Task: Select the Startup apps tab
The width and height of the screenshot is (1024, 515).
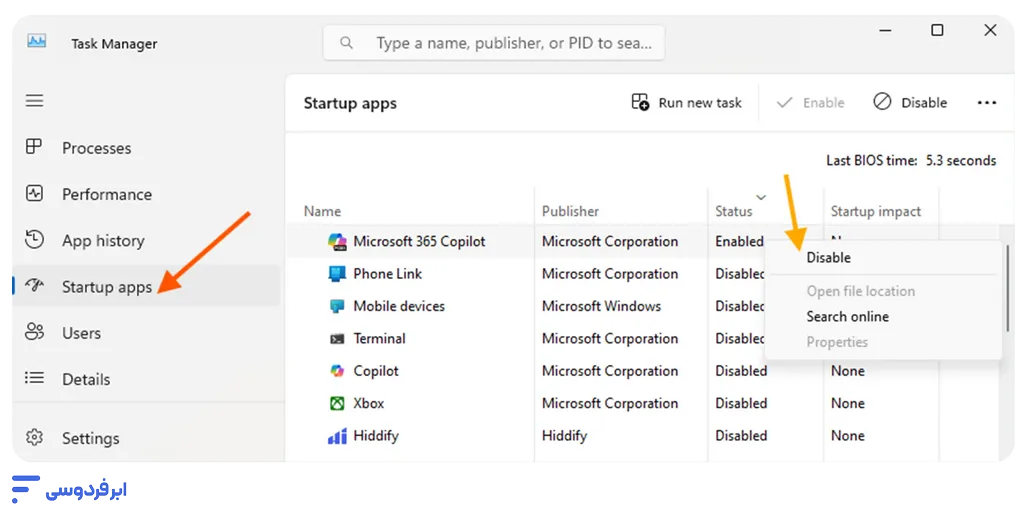Action: tap(106, 287)
